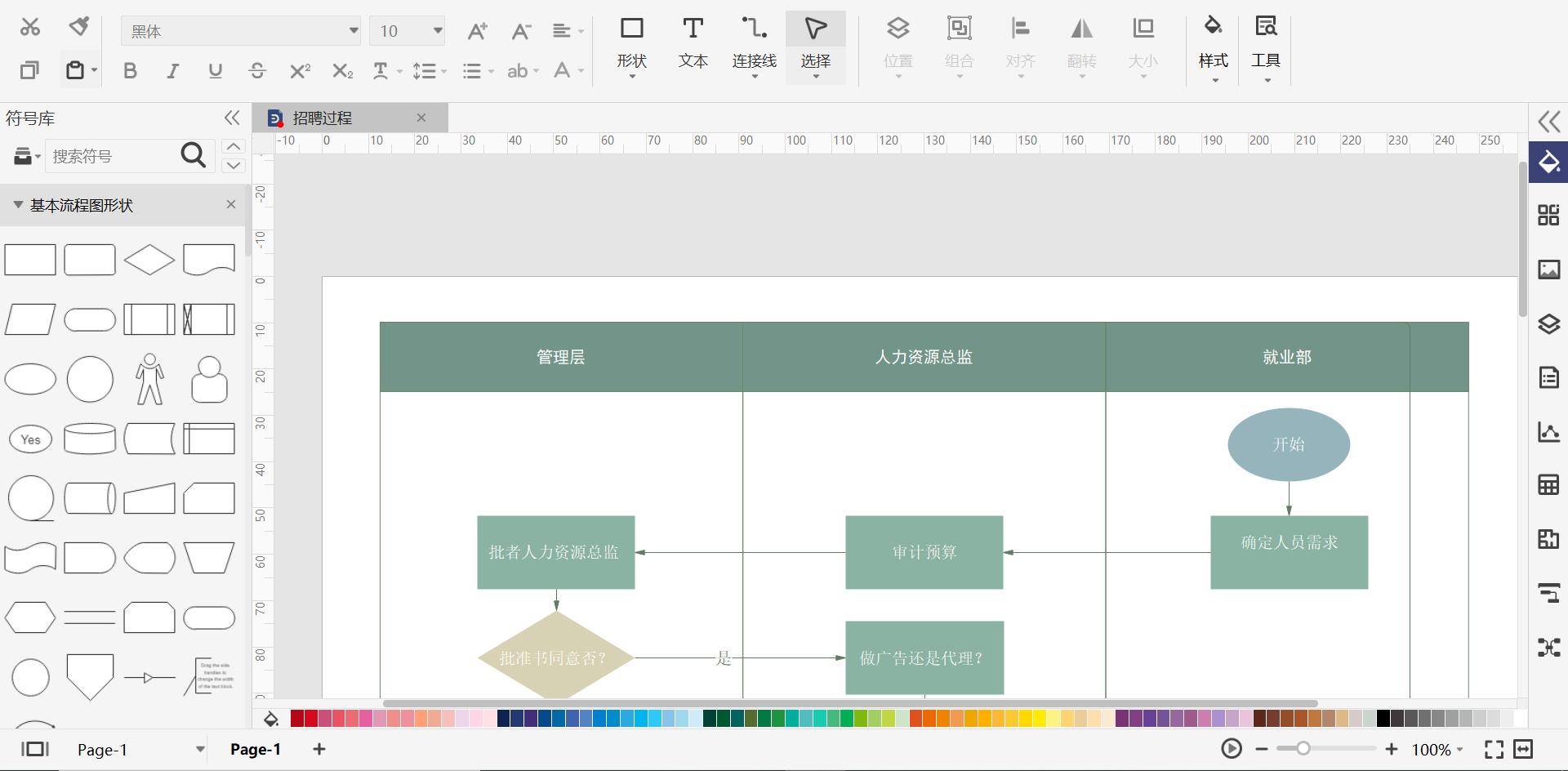Collapse the 基本流程图形状 symbol section

click(18, 205)
